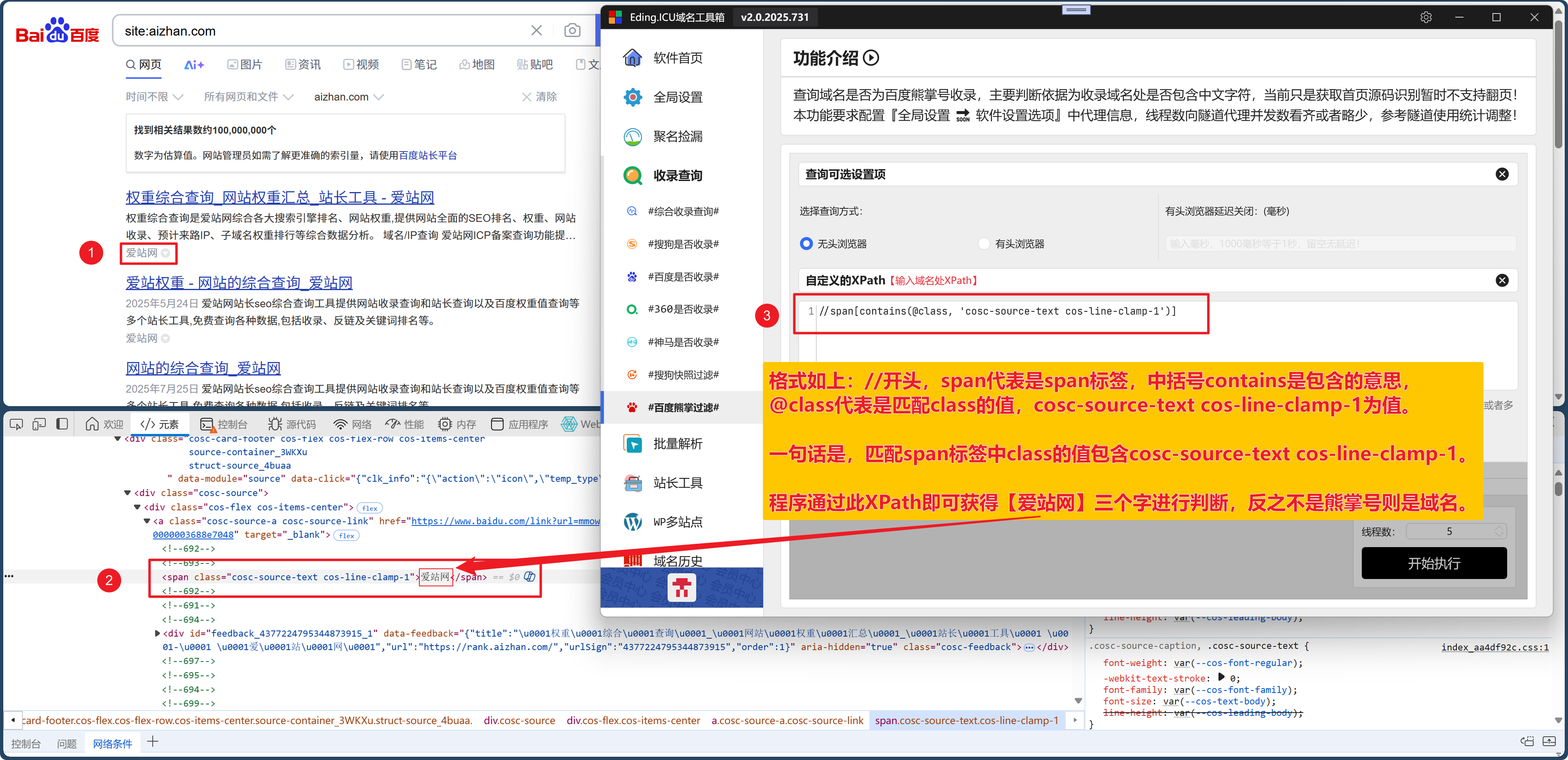
Task: Collapse the div class="cosc-source" node
Action: tap(127, 493)
